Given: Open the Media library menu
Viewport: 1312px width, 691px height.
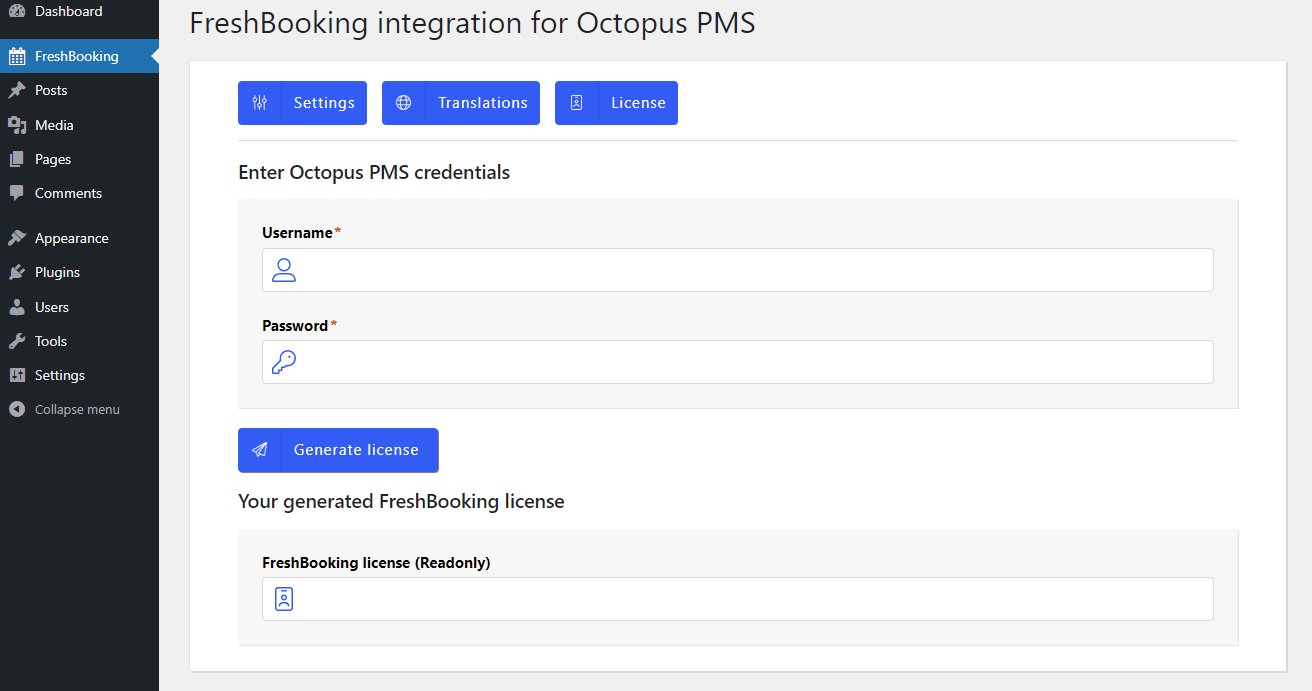Looking at the screenshot, I should coord(79,125).
